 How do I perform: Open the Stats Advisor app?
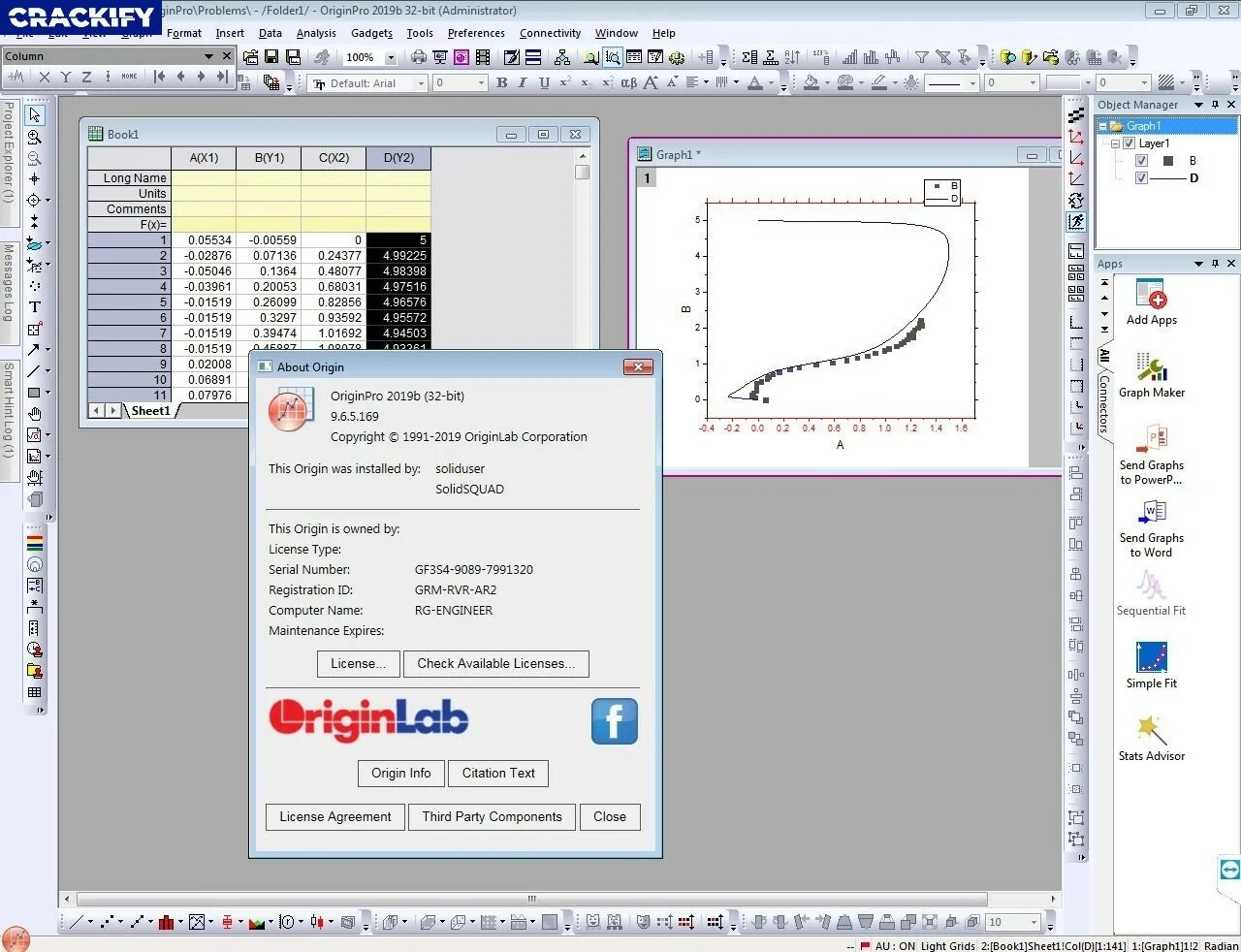point(1152,739)
